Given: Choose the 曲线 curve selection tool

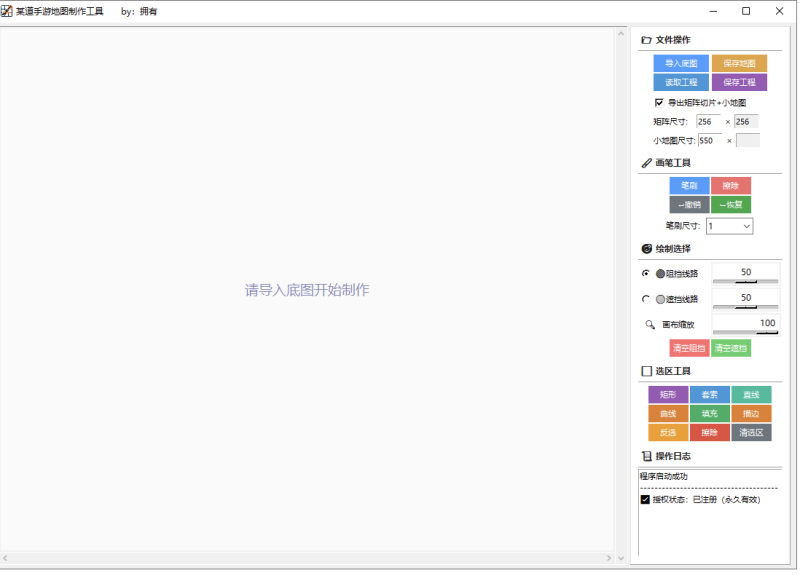Looking at the screenshot, I should click(x=668, y=414).
